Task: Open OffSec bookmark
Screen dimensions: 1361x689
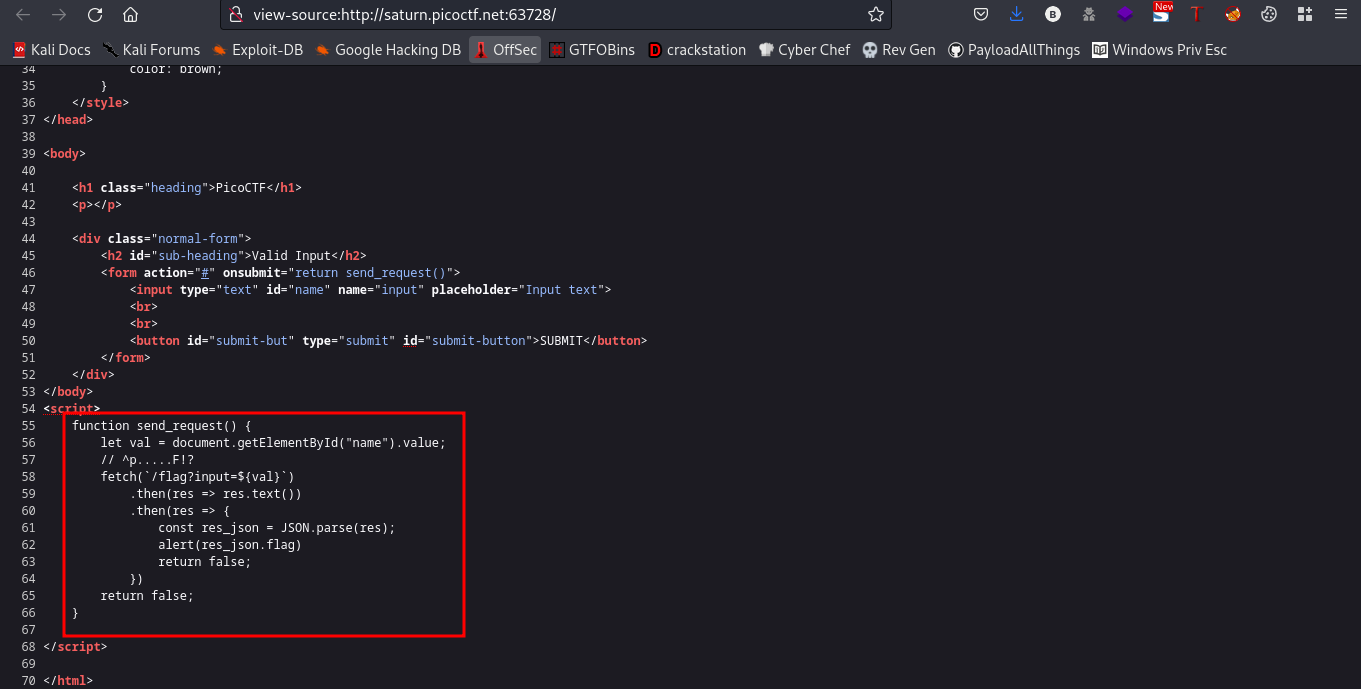Action: coord(505,50)
